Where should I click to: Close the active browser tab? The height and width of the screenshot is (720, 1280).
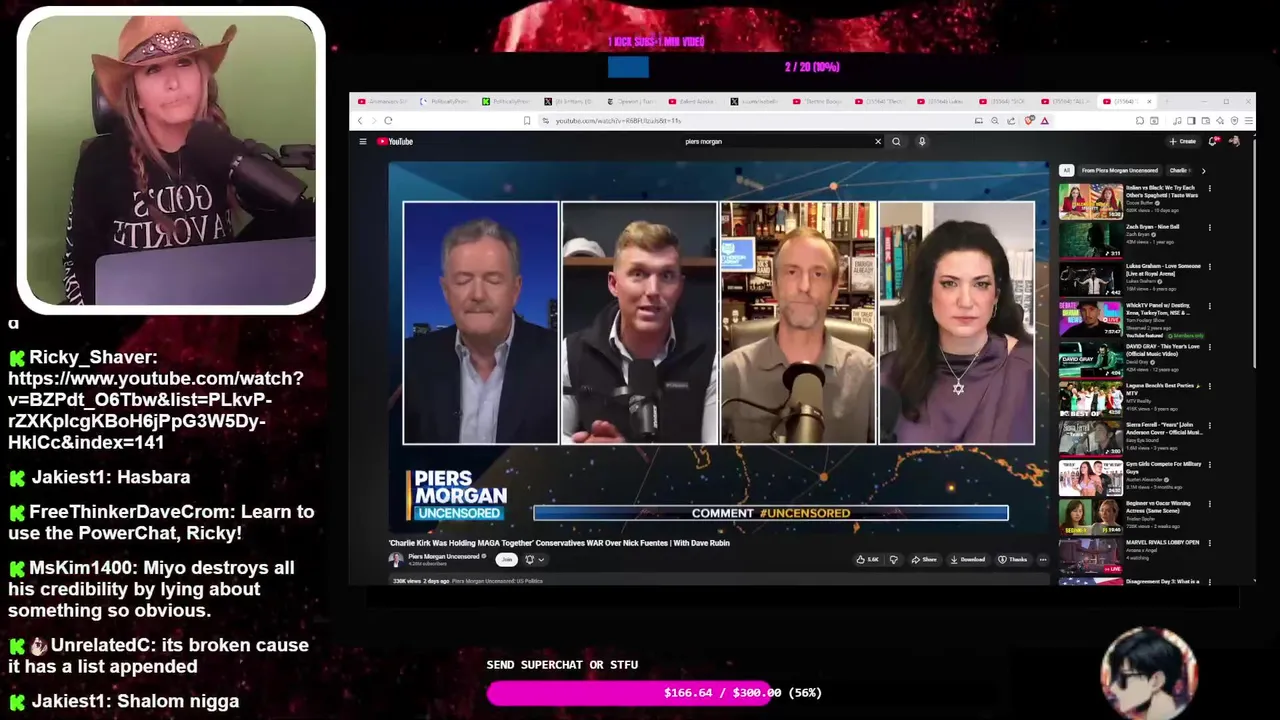point(1149,101)
